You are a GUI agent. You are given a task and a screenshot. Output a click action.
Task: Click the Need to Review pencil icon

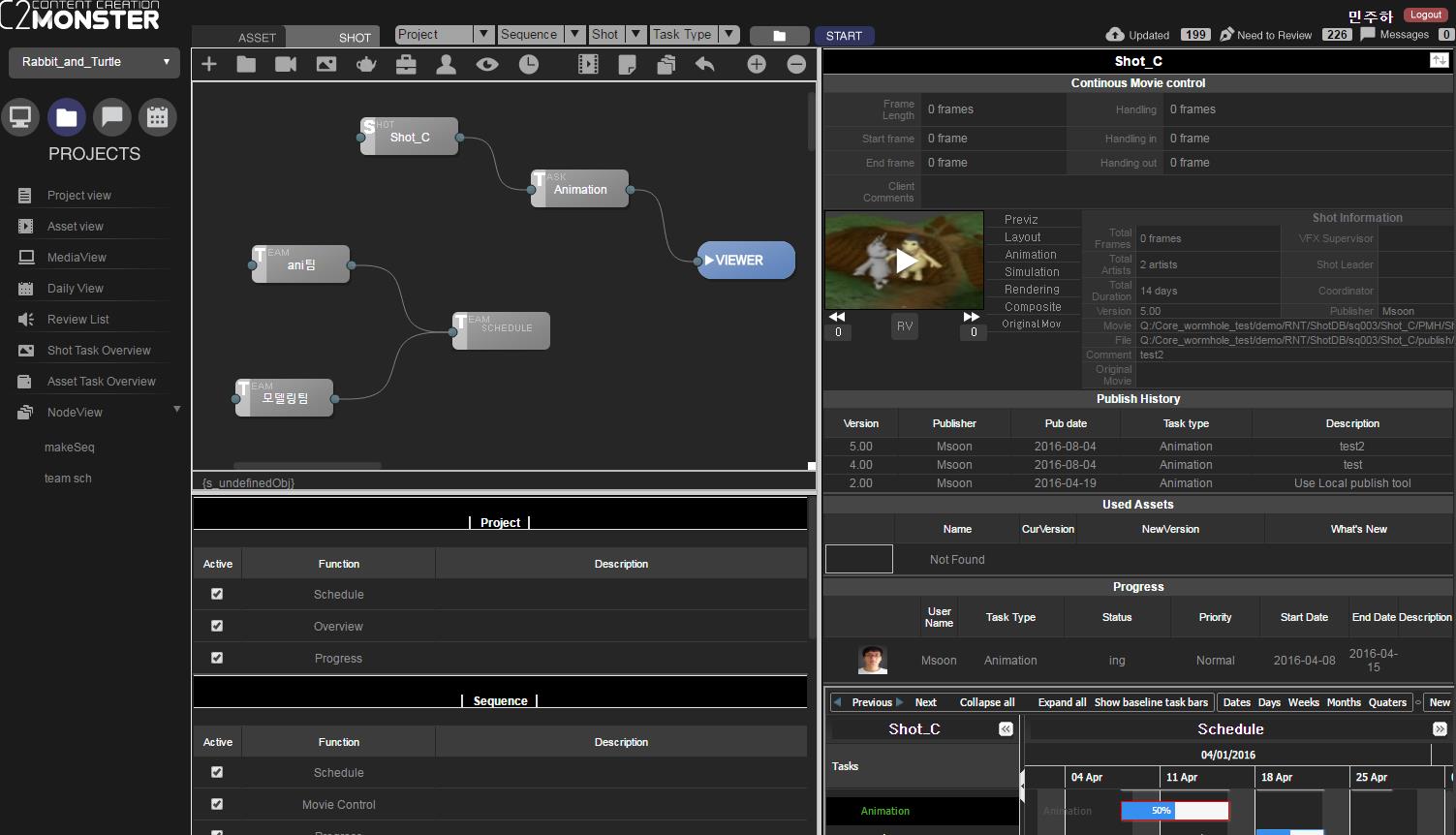tap(1226, 34)
